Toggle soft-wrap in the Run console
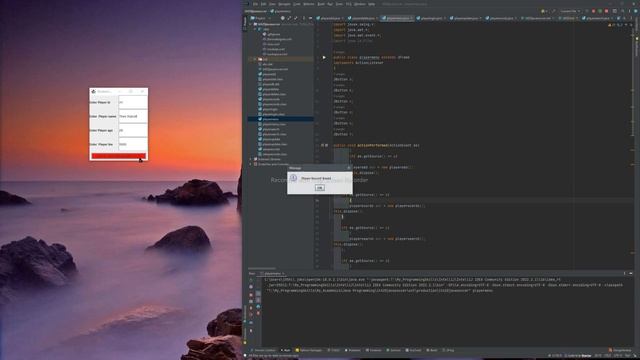 pos(258,293)
